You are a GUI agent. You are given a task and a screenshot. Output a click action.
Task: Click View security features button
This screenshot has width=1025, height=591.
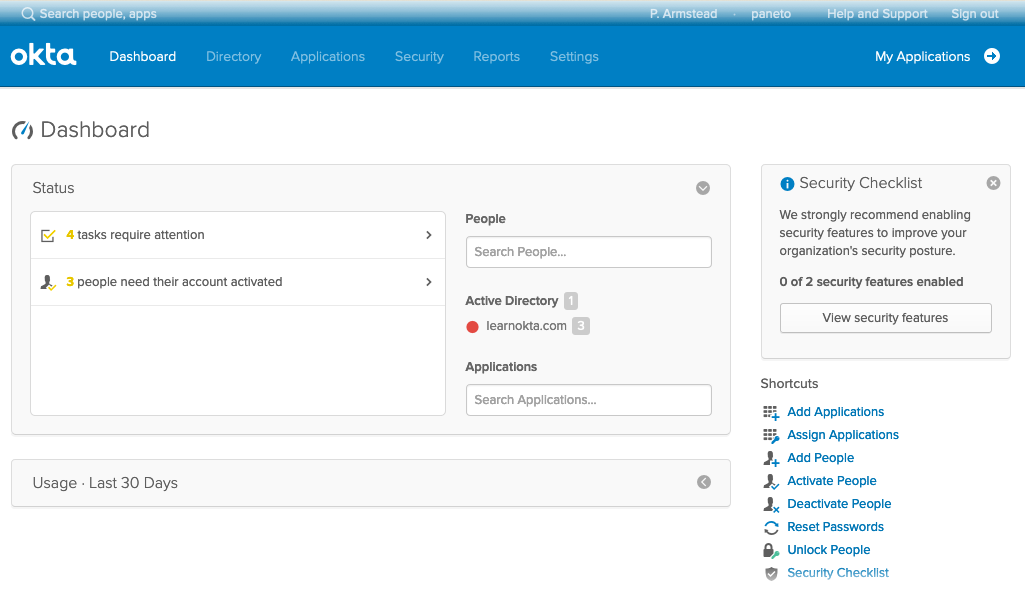885,318
